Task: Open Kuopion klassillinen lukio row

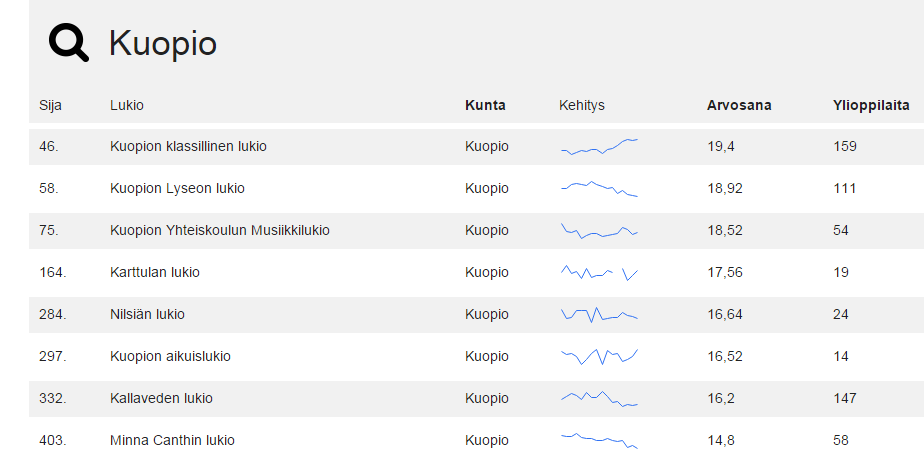Action: tap(188, 146)
